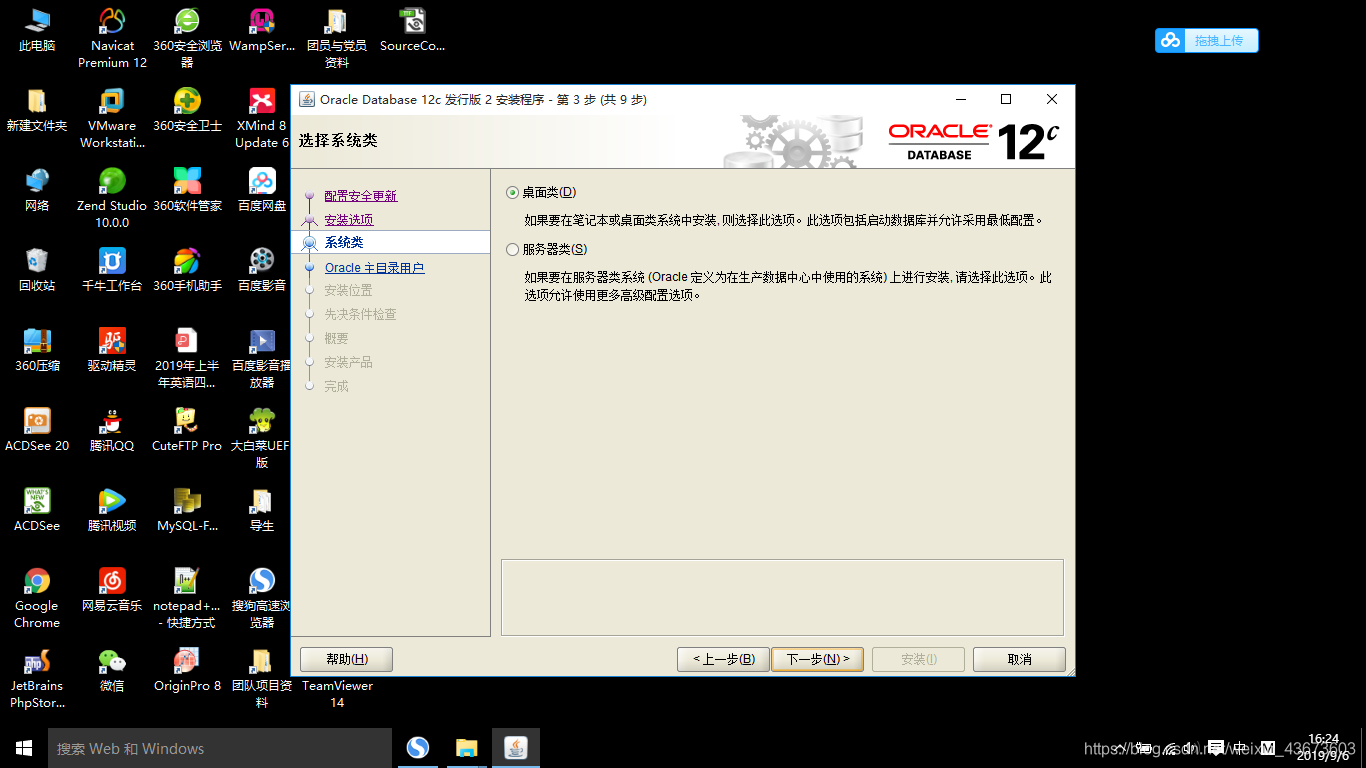
Task: Open notepad++ 快捷方式 icon
Action: point(187,599)
